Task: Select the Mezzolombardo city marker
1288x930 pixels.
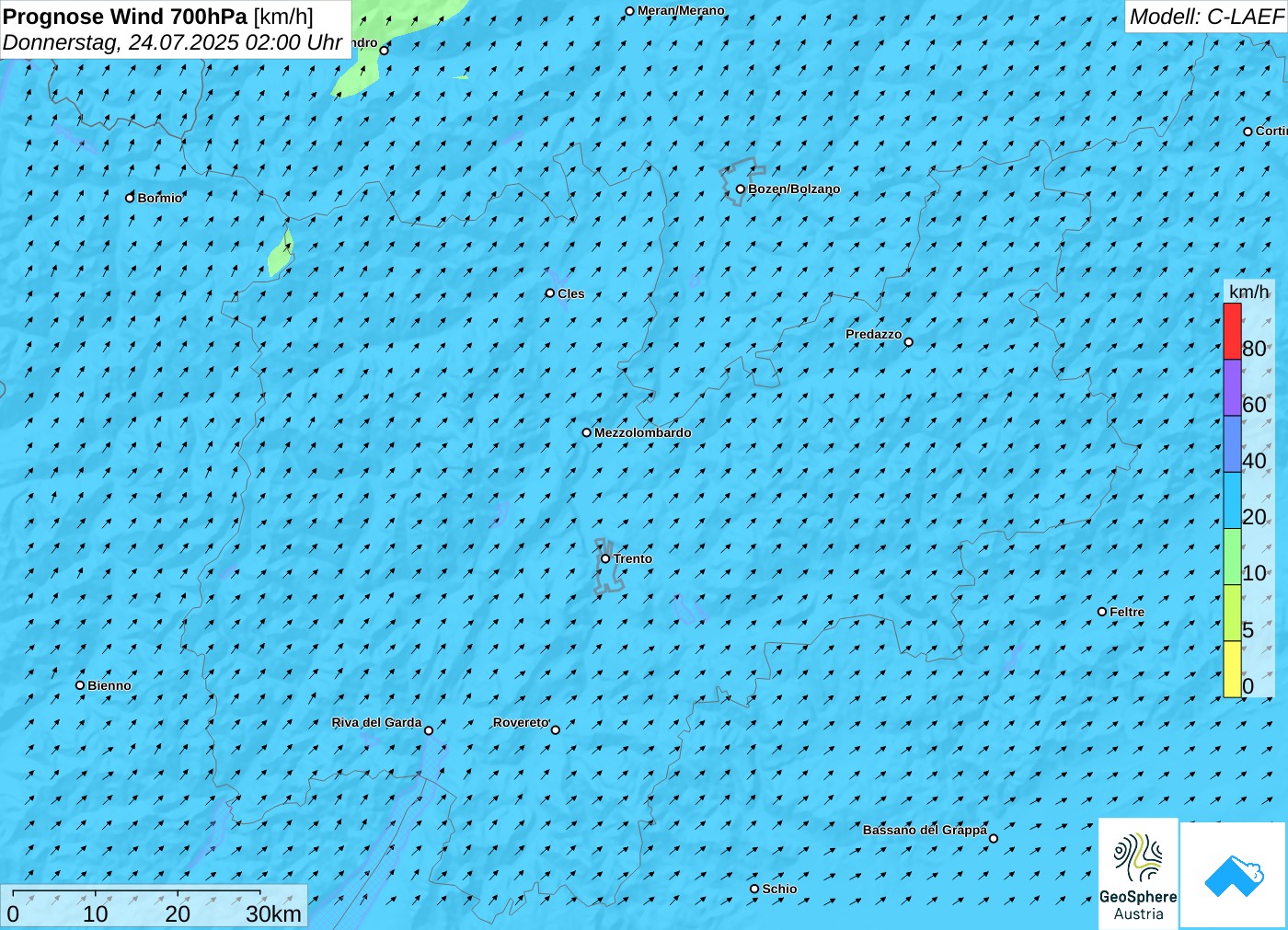Action: tap(586, 432)
